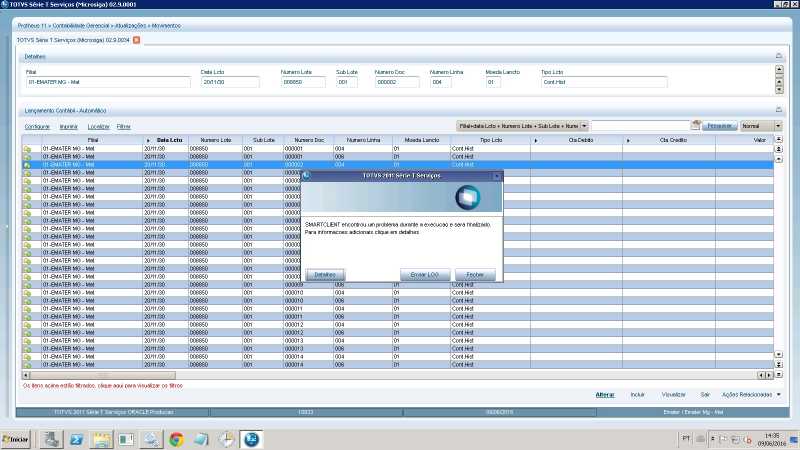The width and height of the screenshot is (800, 450).
Task: Expand the Ações Relacionadas menu
Action: pyautogui.click(x=751, y=394)
